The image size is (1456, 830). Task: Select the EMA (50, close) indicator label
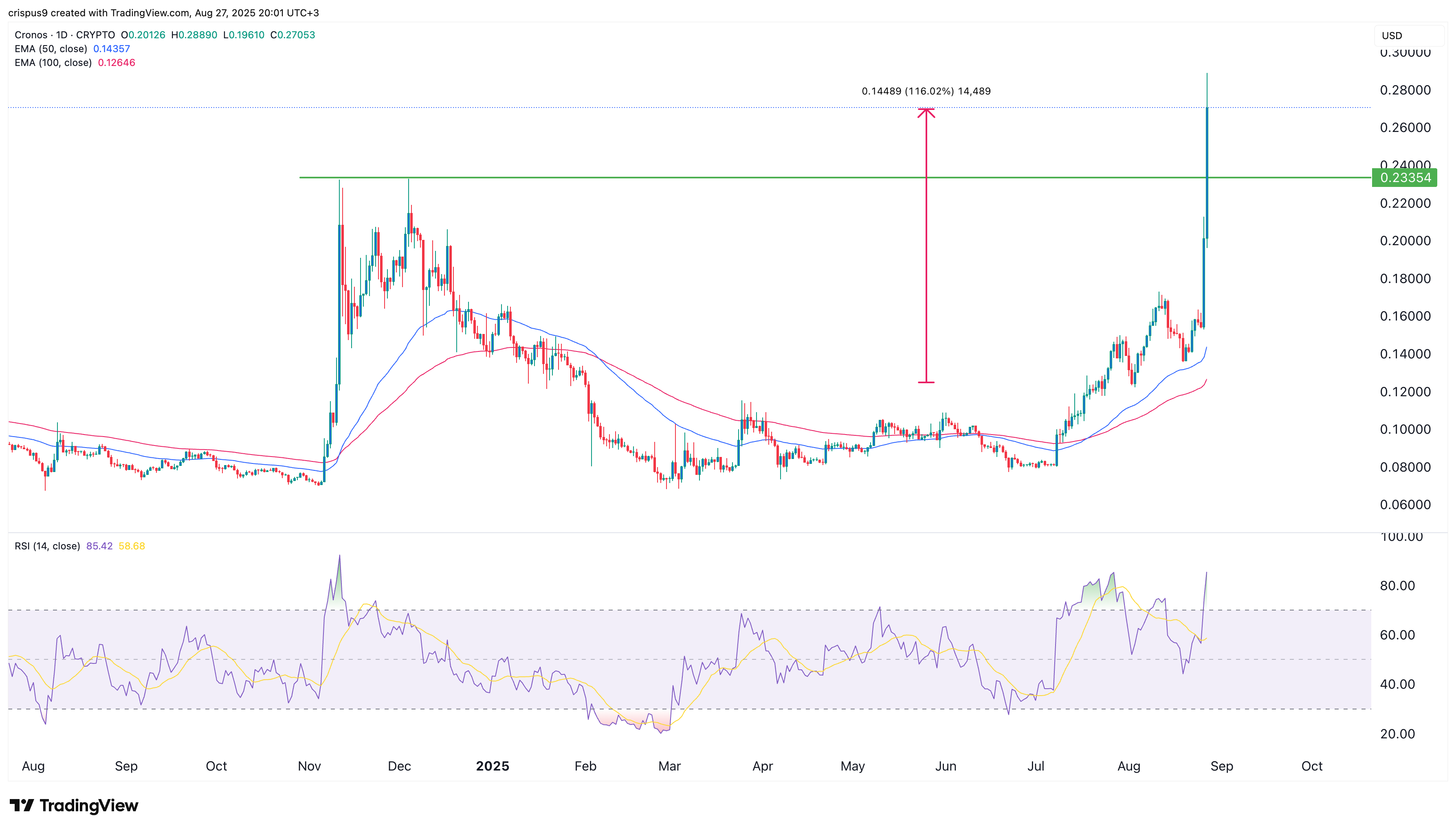coord(51,49)
